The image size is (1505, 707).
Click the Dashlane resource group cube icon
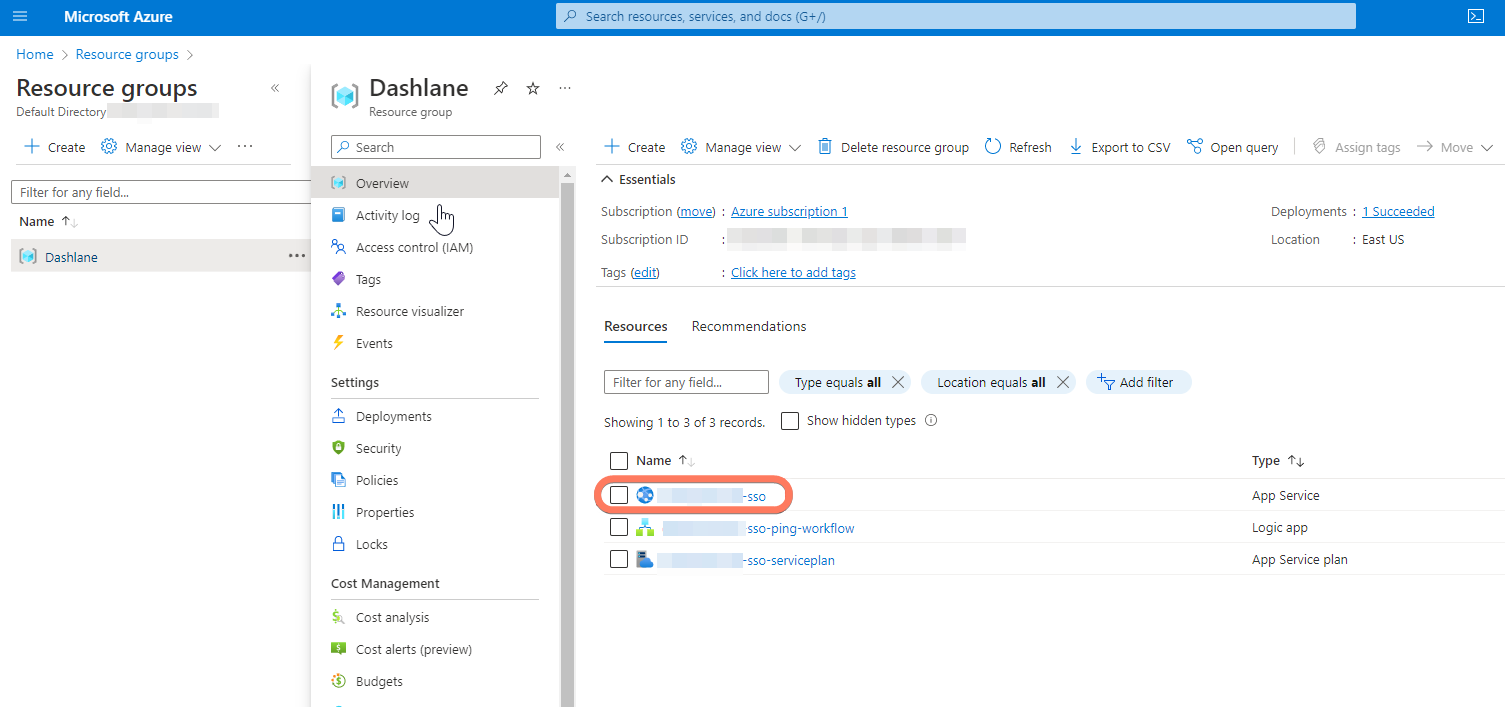pos(345,96)
